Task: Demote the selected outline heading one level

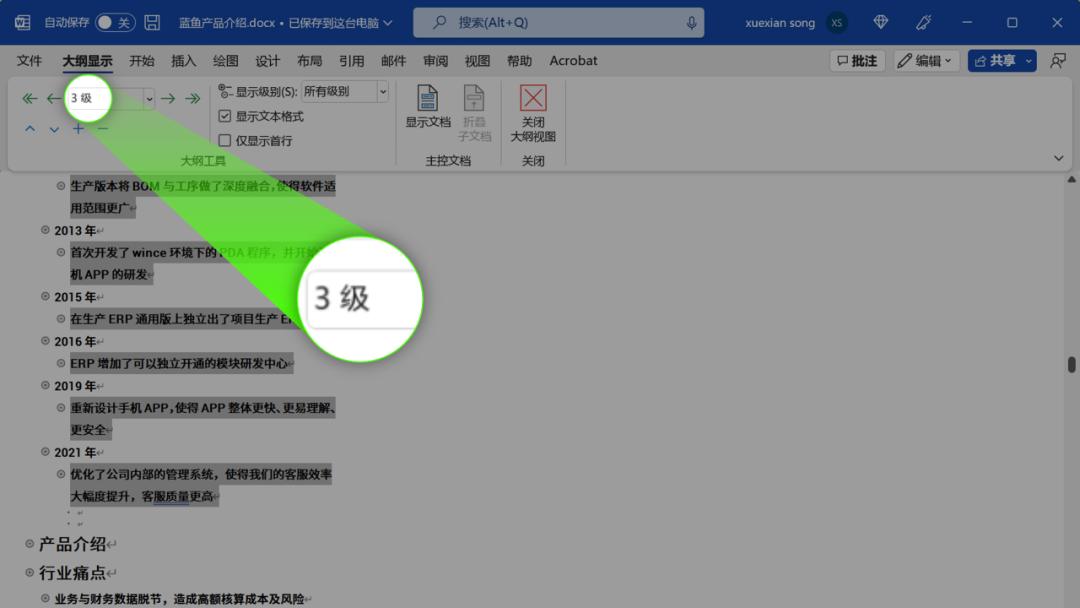Action: coord(168,98)
